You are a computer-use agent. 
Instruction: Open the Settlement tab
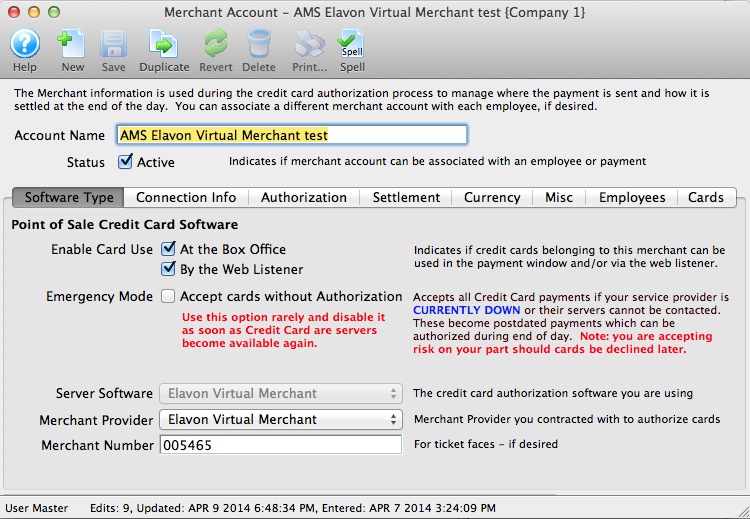(406, 198)
